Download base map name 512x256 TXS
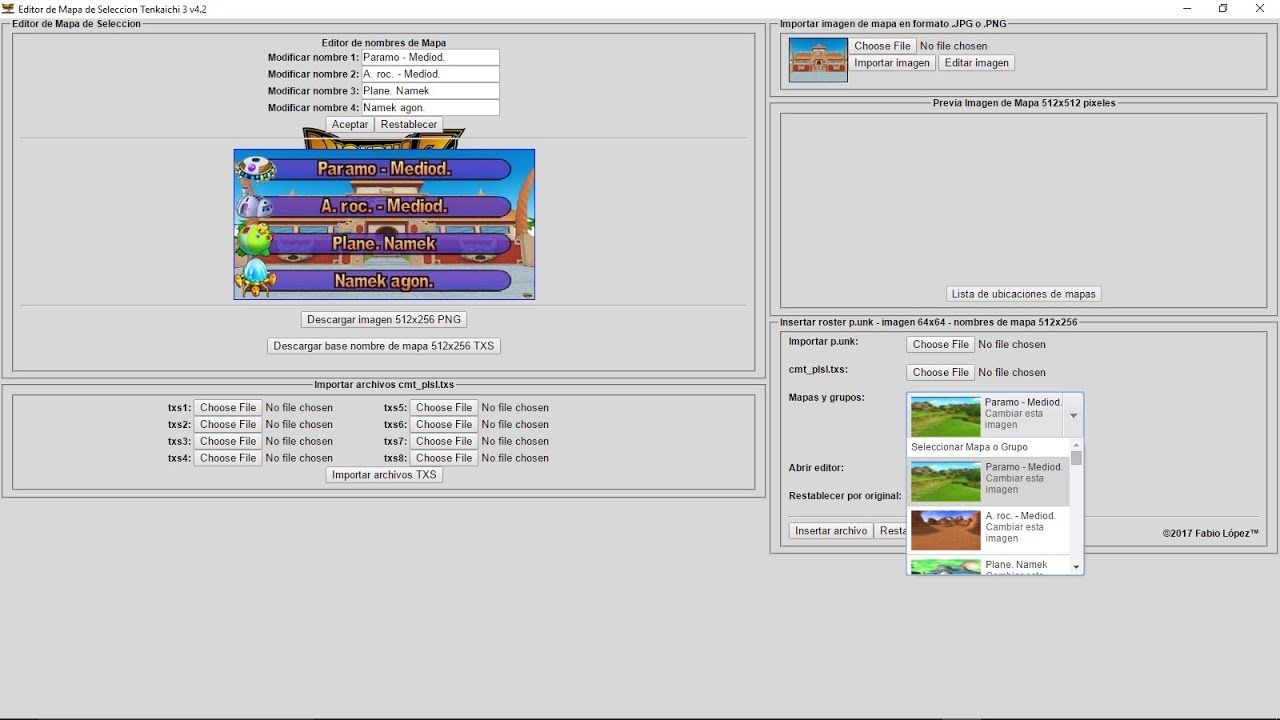Image resolution: width=1280 pixels, height=720 pixels. 384,346
